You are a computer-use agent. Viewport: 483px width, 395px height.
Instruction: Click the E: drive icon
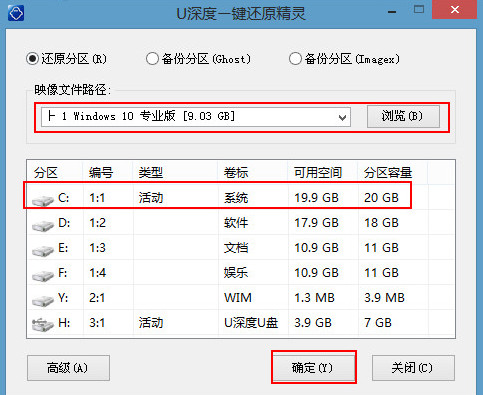click(43, 250)
